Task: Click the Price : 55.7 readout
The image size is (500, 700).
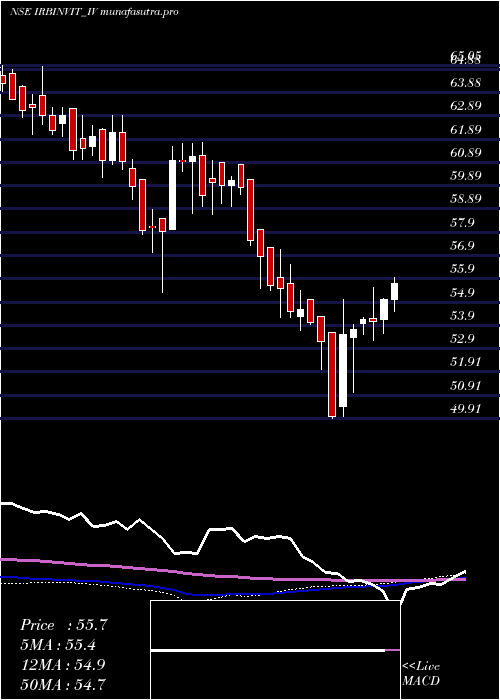Action: point(64,625)
